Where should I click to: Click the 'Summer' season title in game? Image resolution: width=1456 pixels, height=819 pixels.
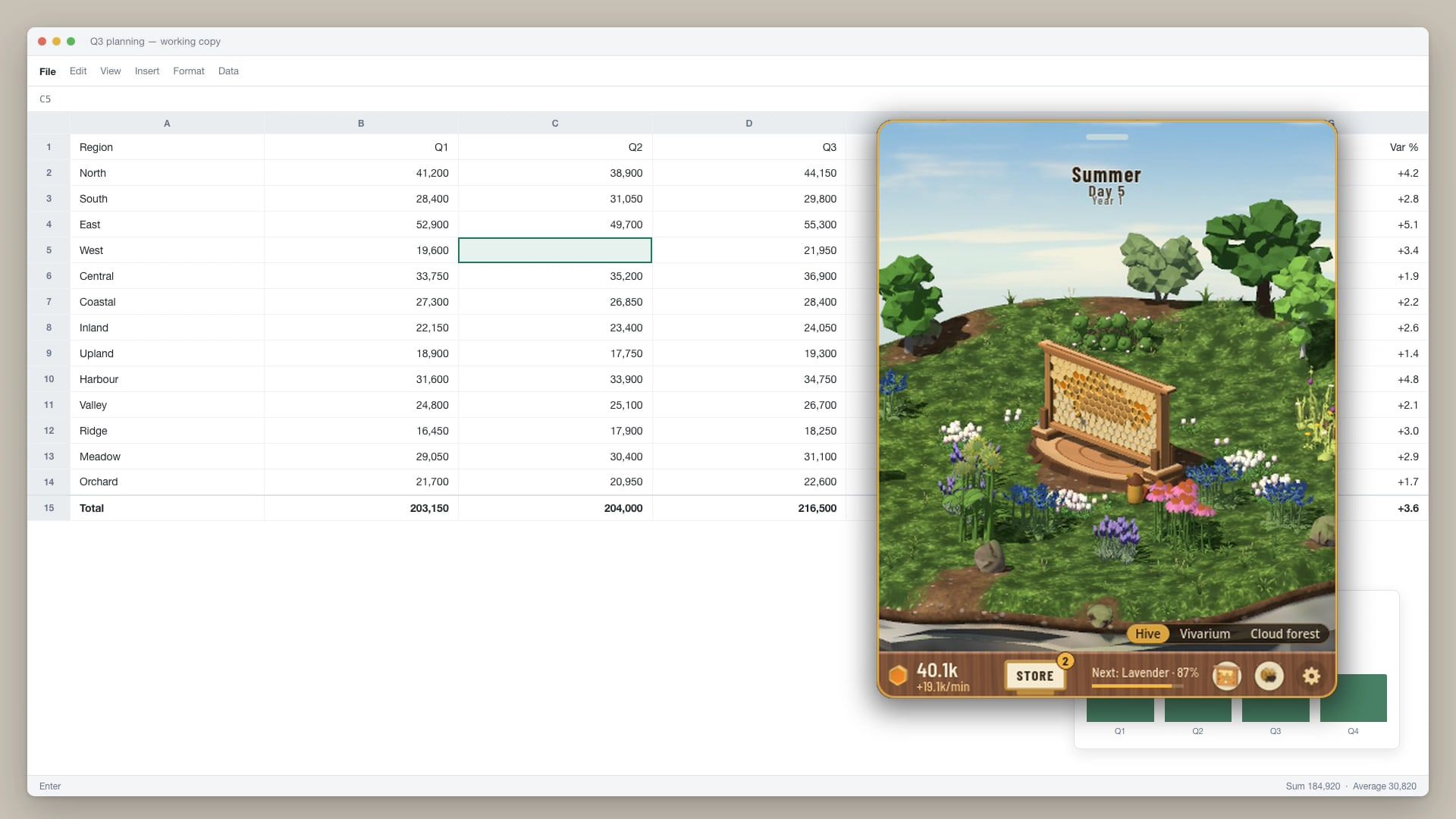(1106, 175)
